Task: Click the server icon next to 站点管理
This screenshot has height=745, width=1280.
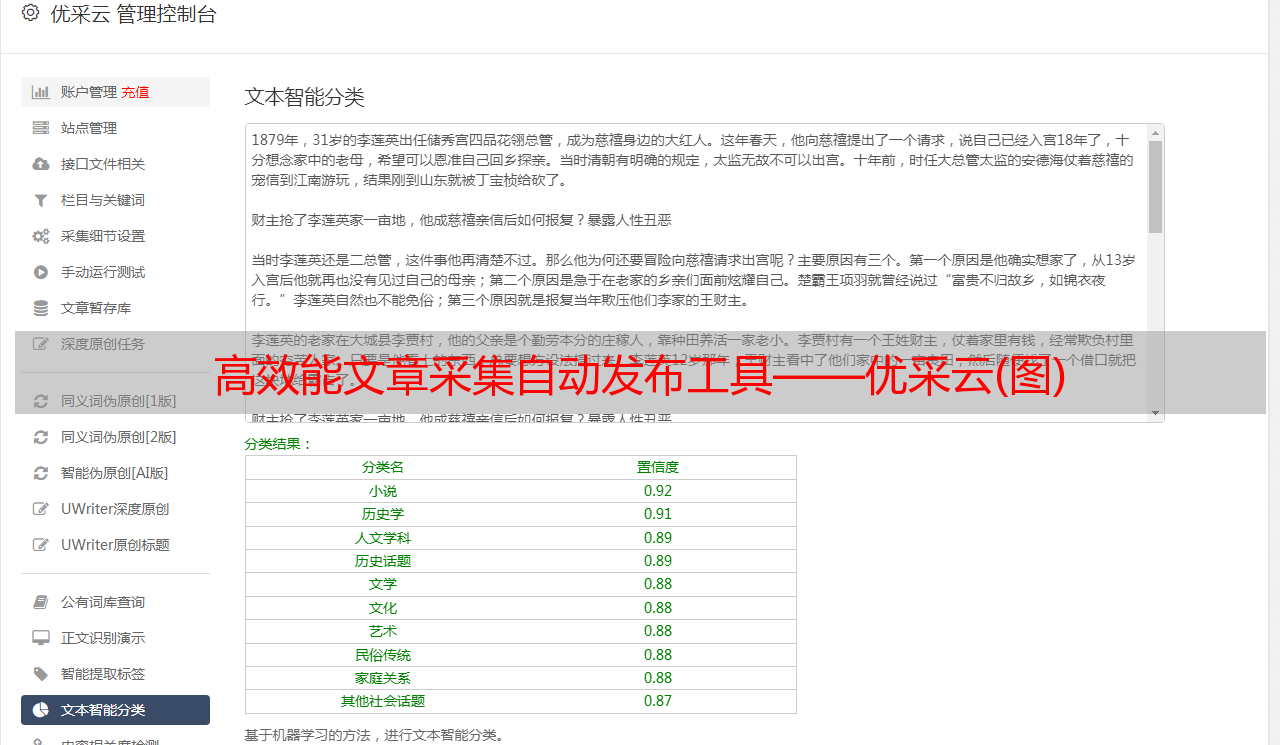Action: [x=41, y=128]
